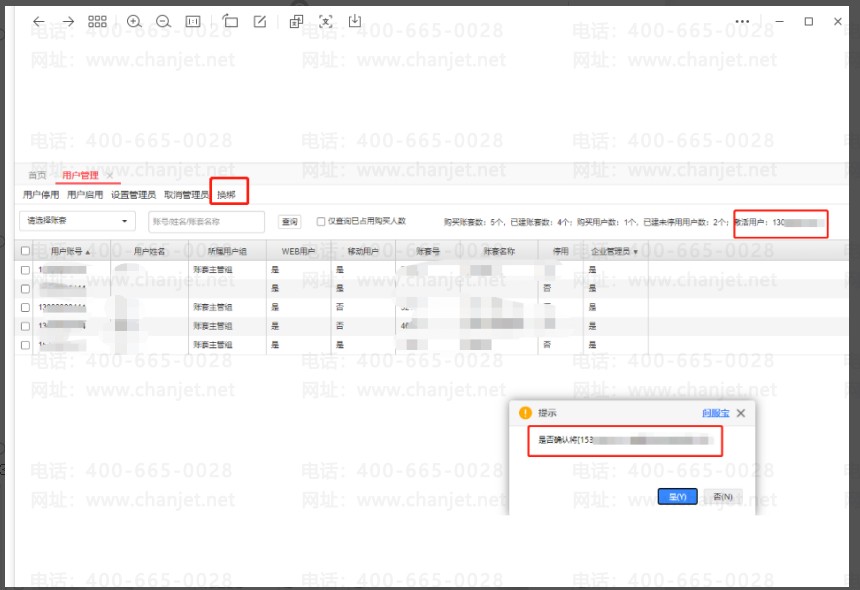Tick the checkbox of the first user row
Screen dimensions: 860x590
click(x=26, y=270)
